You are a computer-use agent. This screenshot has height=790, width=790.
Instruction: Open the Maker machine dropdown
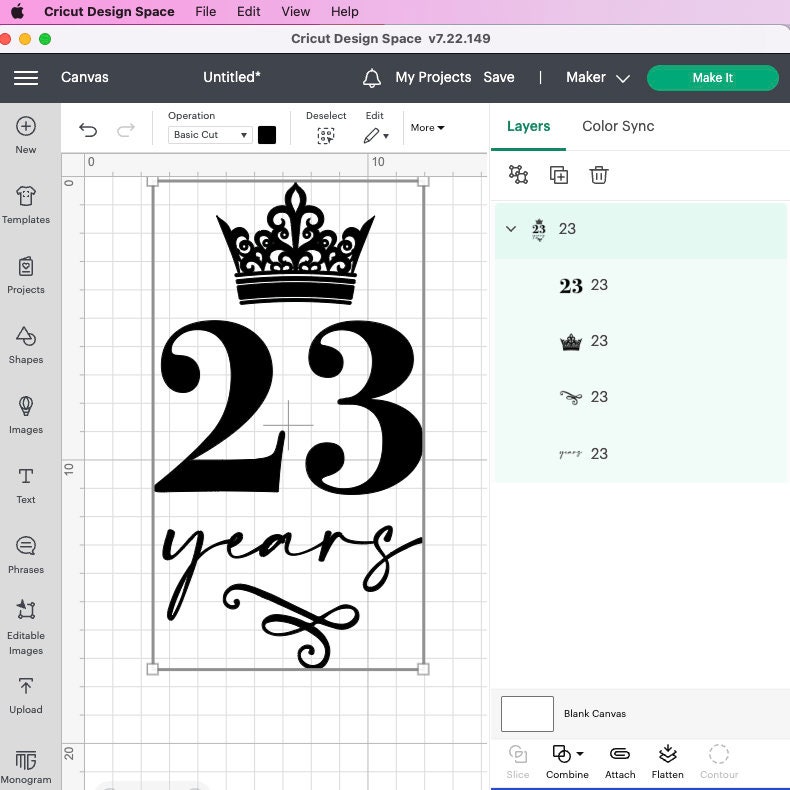[x=598, y=78]
